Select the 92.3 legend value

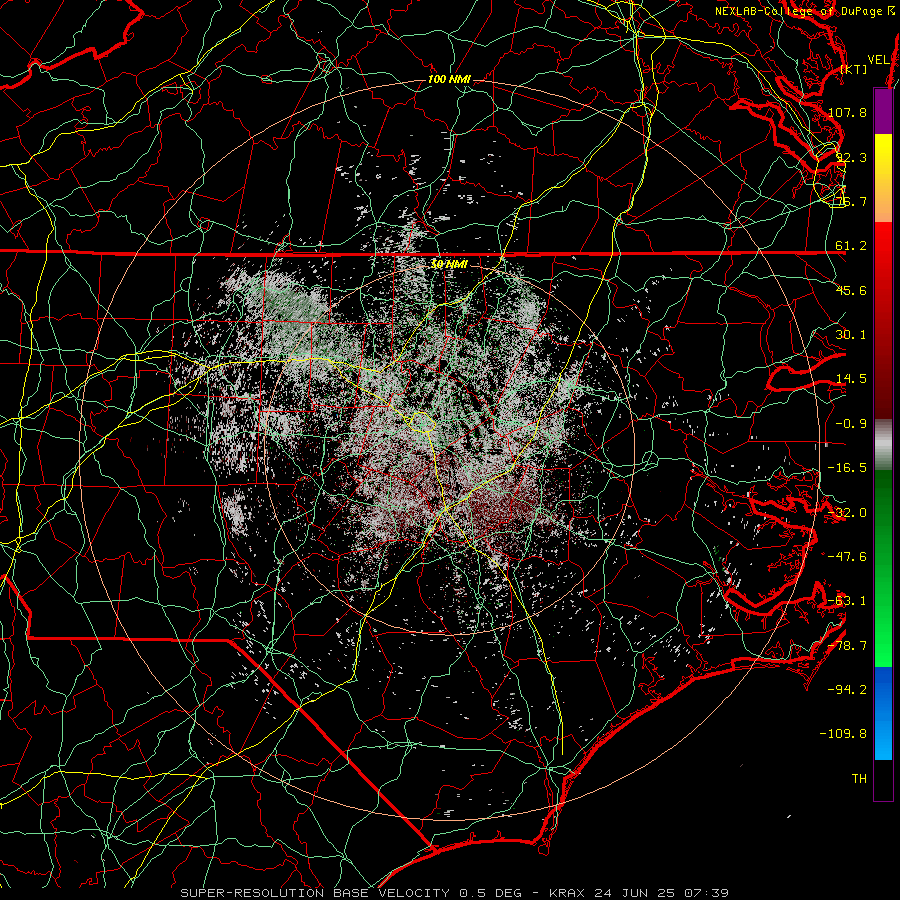tap(851, 157)
